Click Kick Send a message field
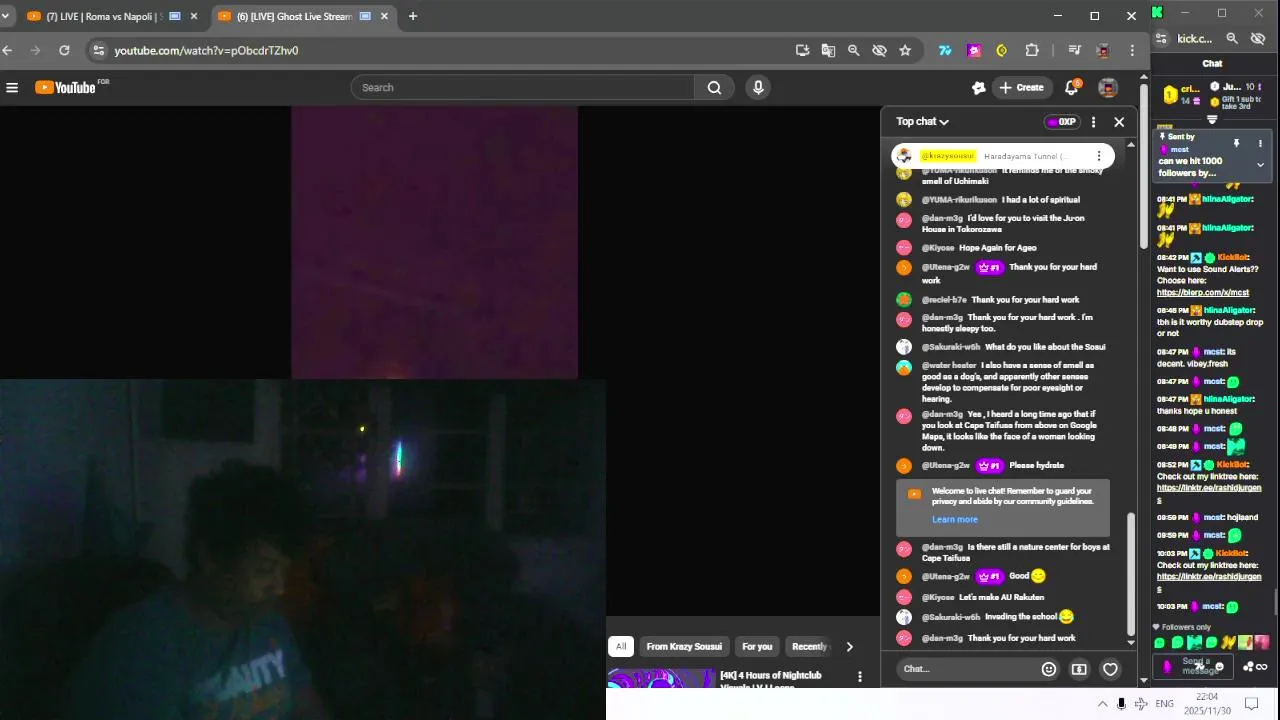The image size is (1280, 720). click(x=1195, y=666)
